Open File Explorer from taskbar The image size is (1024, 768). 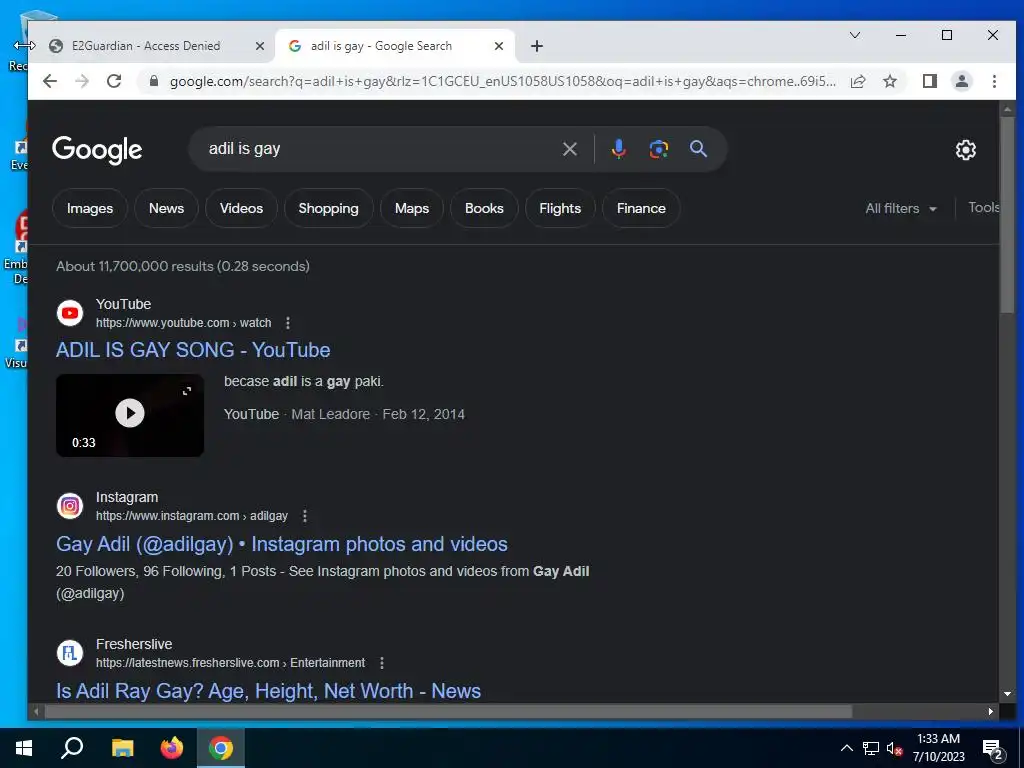pyautogui.click(x=122, y=748)
